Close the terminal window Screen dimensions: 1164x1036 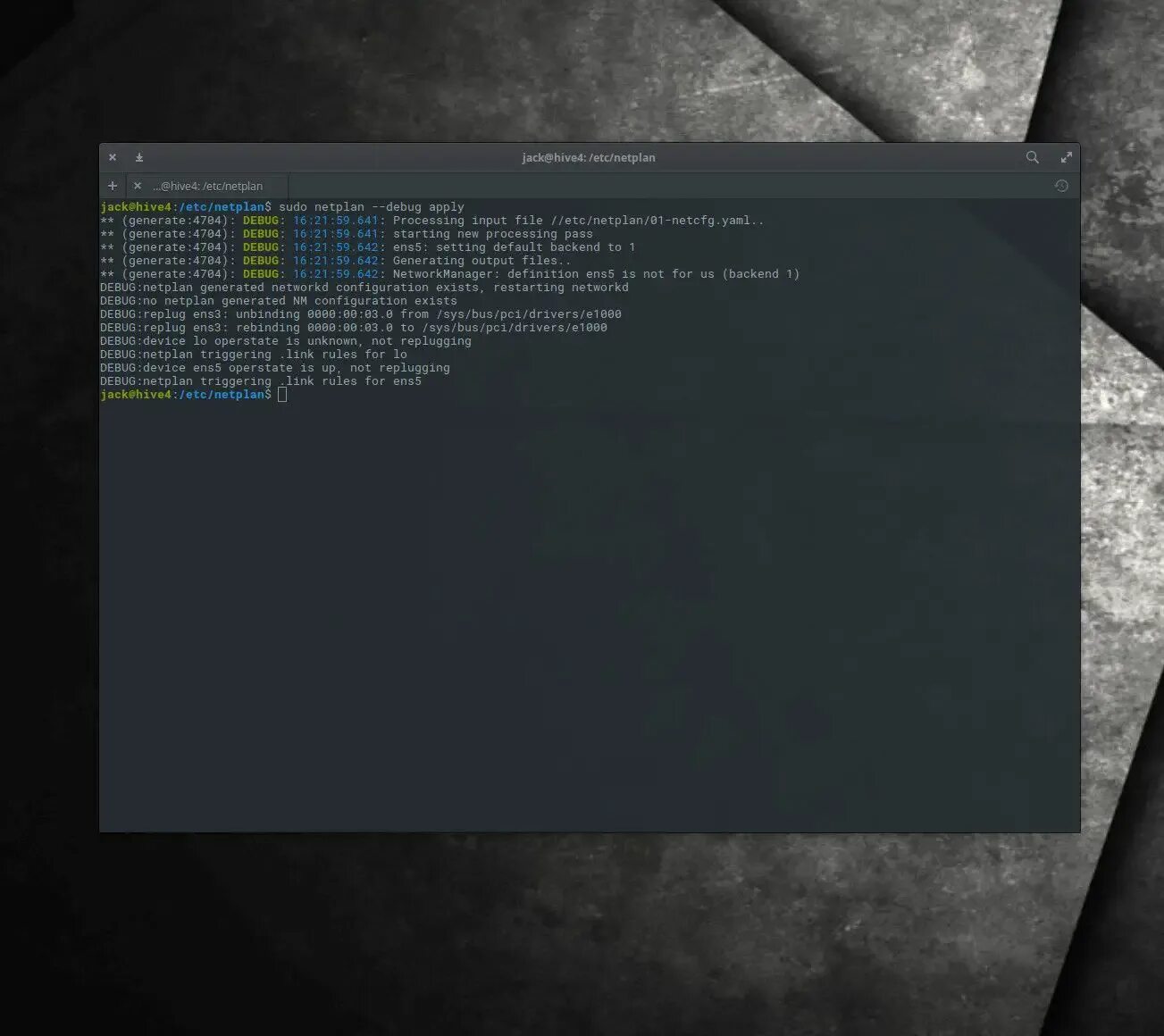tap(113, 157)
